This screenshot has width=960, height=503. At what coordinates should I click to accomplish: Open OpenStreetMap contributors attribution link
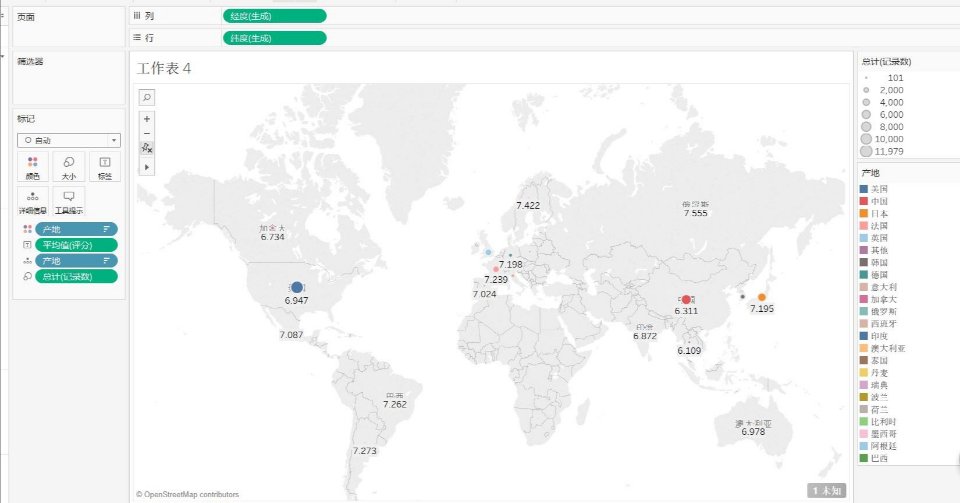click(x=187, y=494)
